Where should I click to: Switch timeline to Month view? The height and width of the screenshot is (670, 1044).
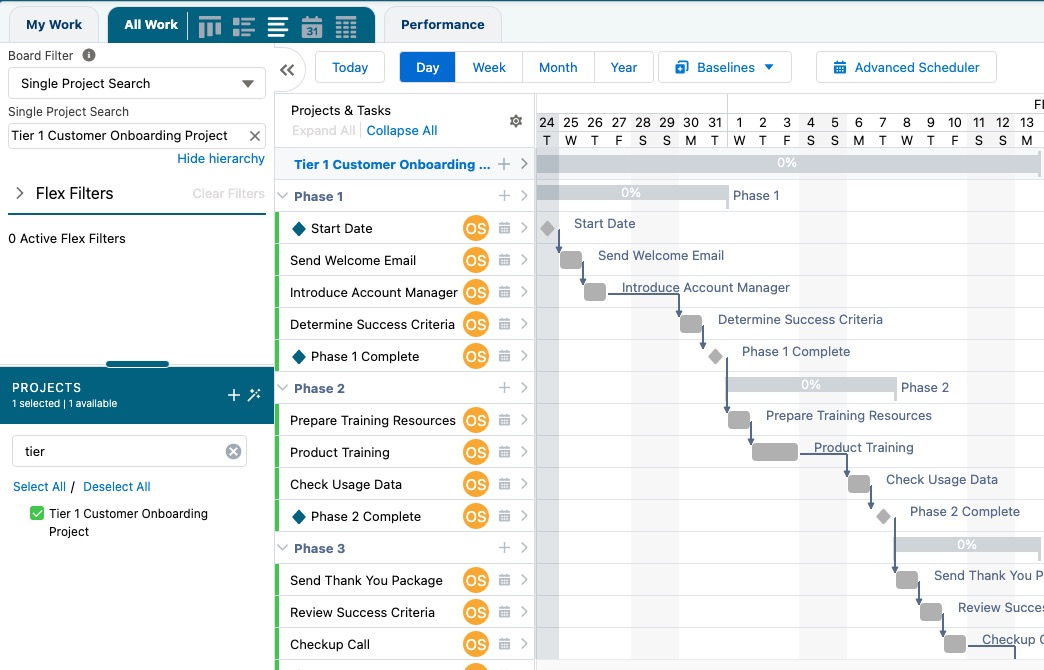(x=558, y=67)
